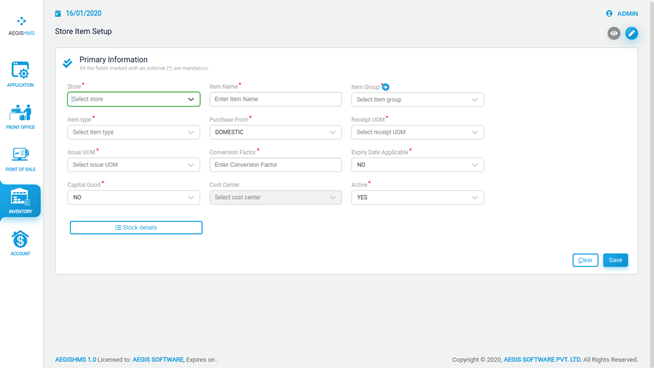Screen dimensions: 654x368
Task: Click the Save button
Action: (x=615, y=260)
